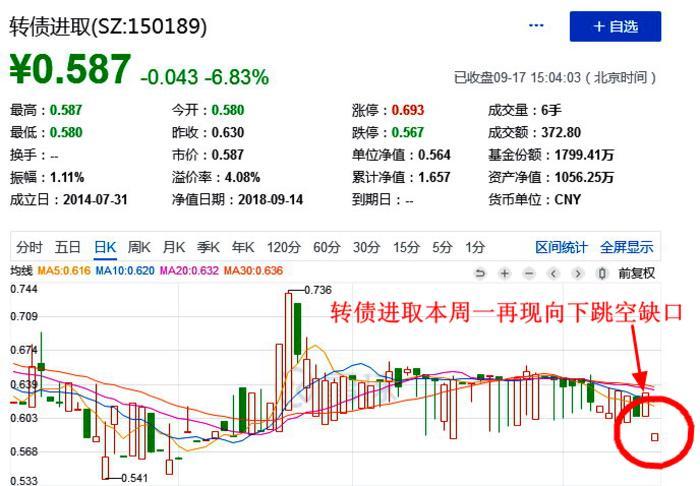The image size is (700, 486).
Task: Click the MA20:0.632 indicator label
Action: (189, 271)
